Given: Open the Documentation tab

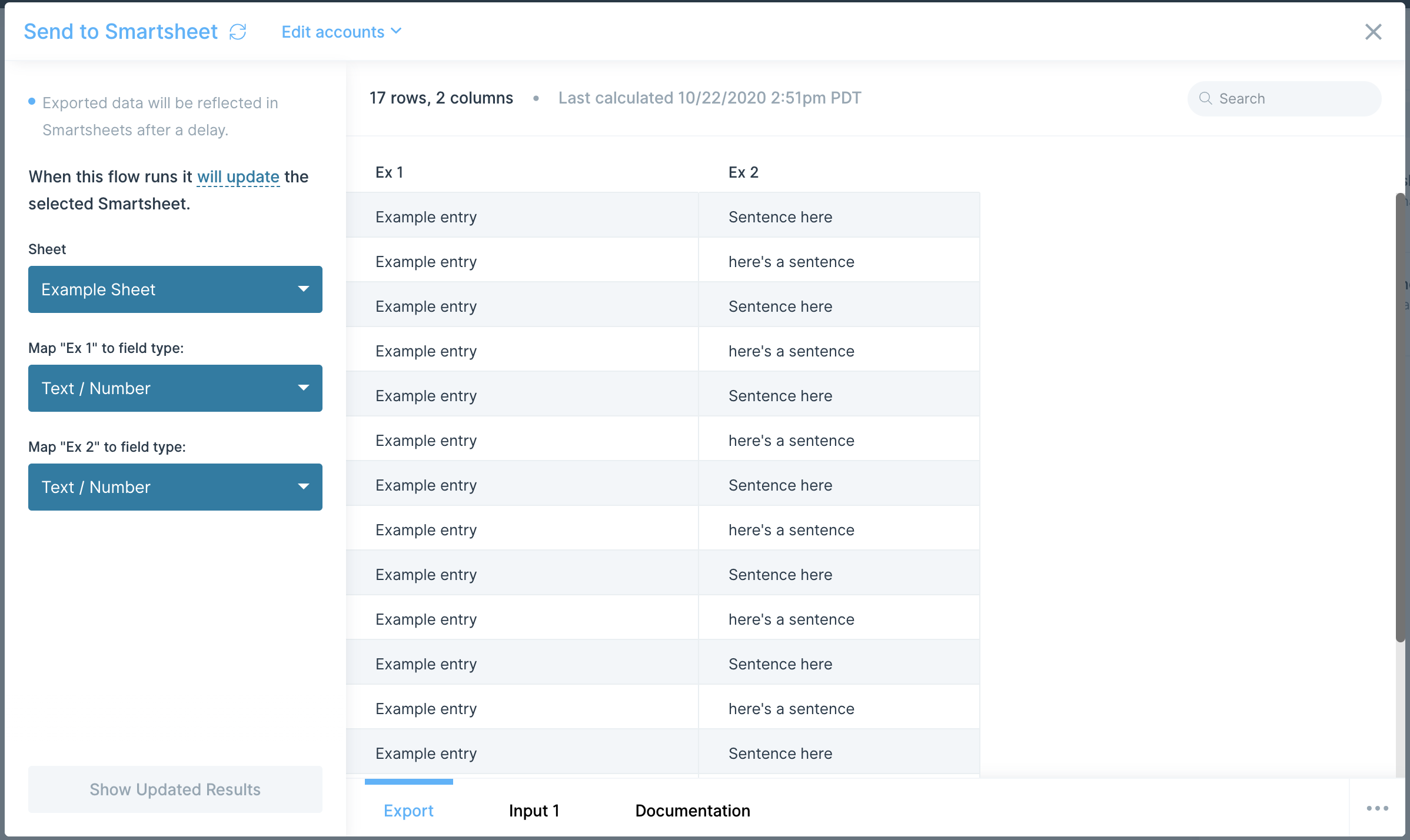Looking at the screenshot, I should (x=693, y=811).
